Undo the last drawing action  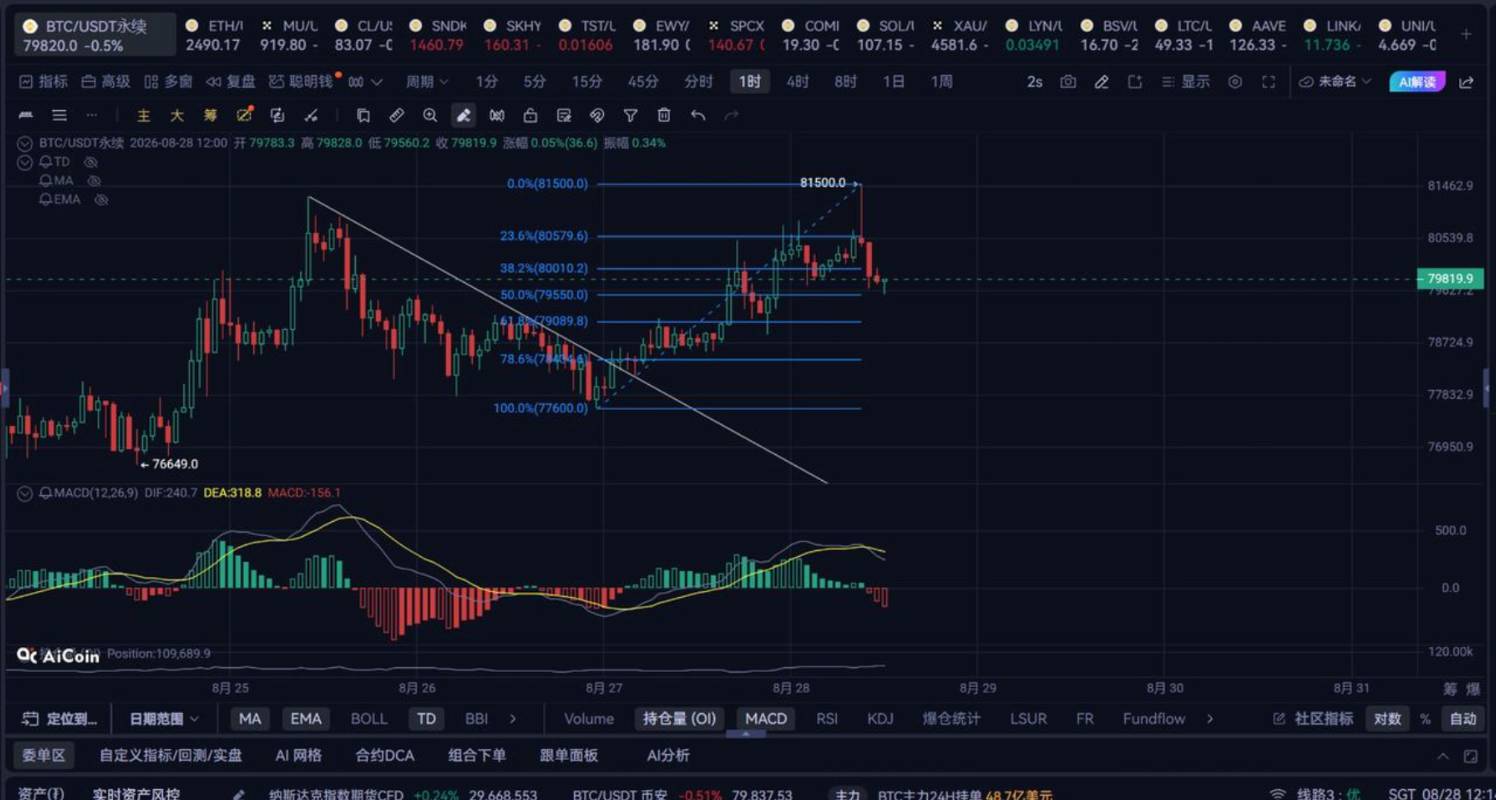(698, 116)
